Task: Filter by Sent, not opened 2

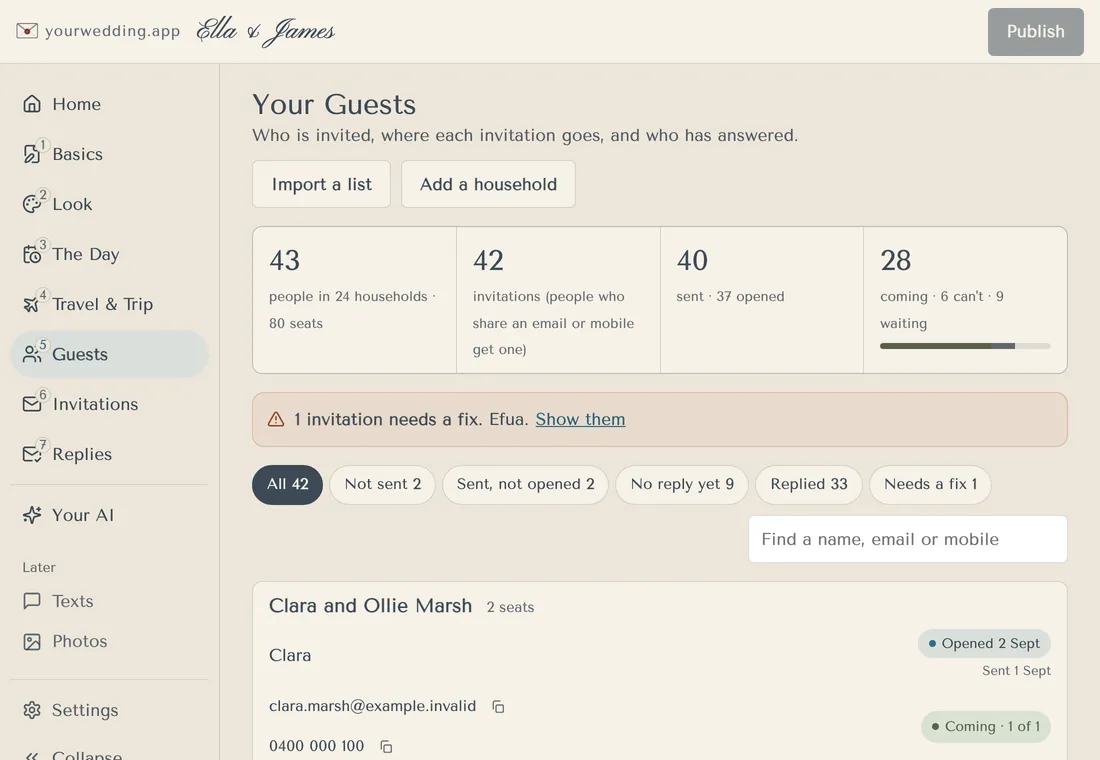Action: (x=525, y=484)
